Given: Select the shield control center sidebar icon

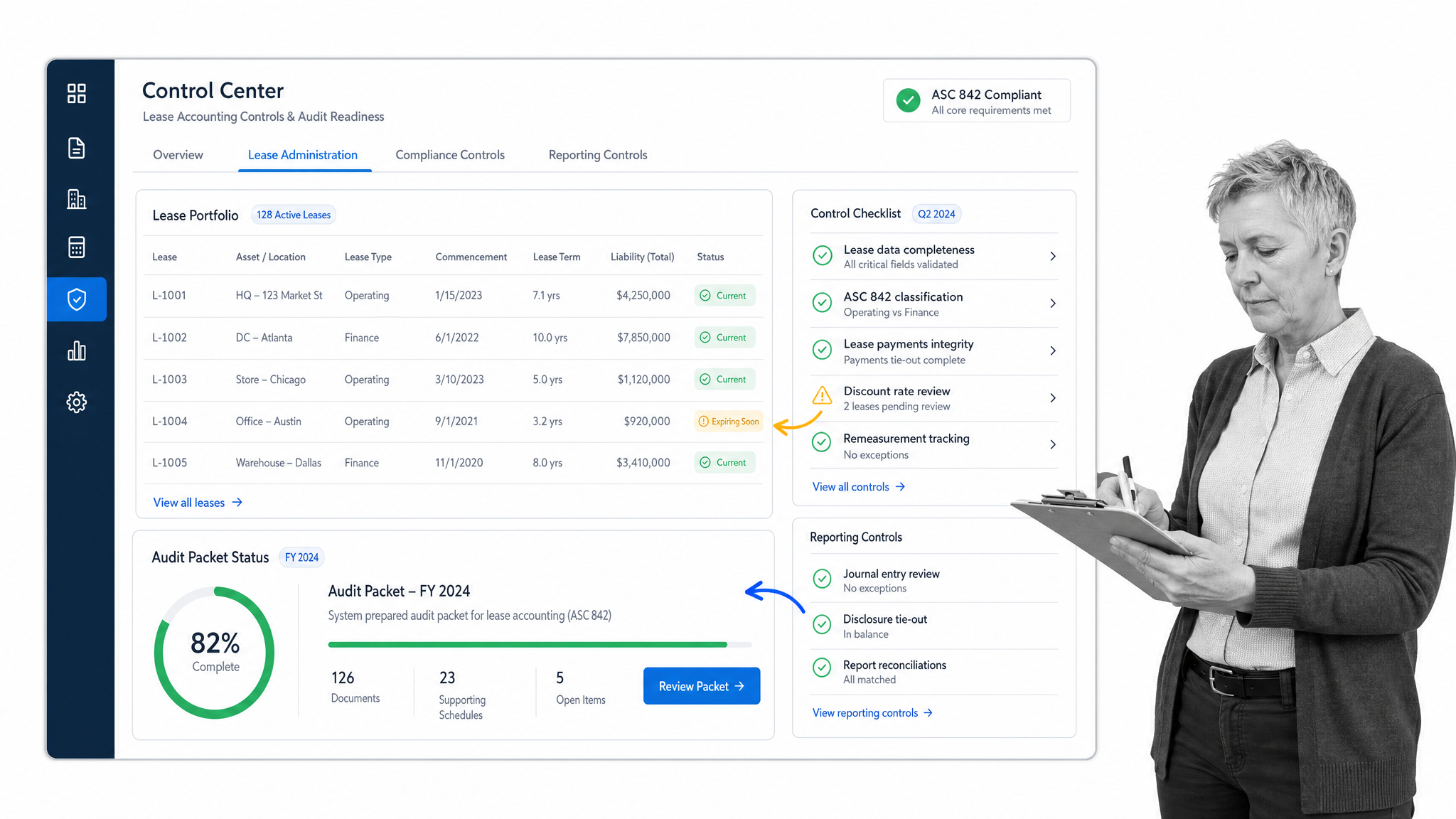Looking at the screenshot, I should (x=77, y=299).
